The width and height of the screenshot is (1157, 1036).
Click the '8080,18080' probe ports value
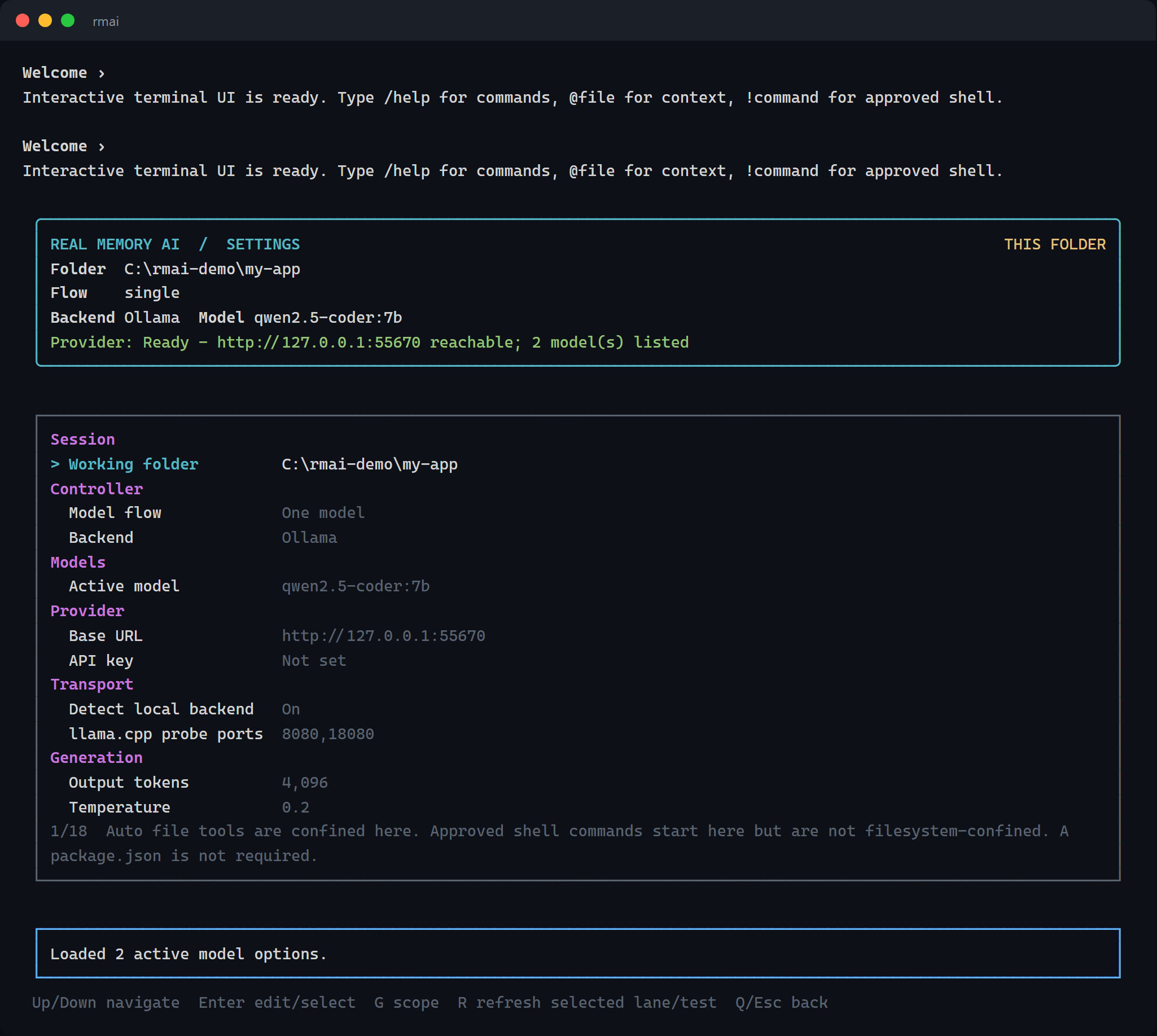click(328, 734)
